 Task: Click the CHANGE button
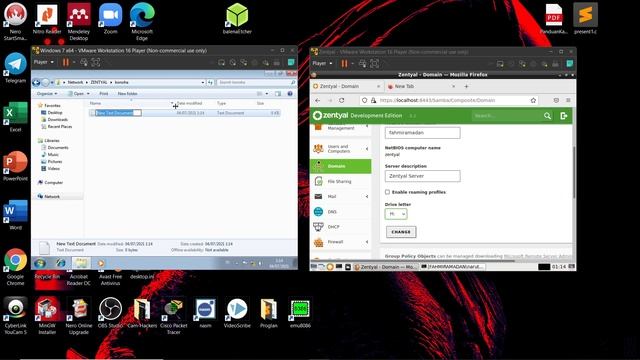tap(401, 232)
